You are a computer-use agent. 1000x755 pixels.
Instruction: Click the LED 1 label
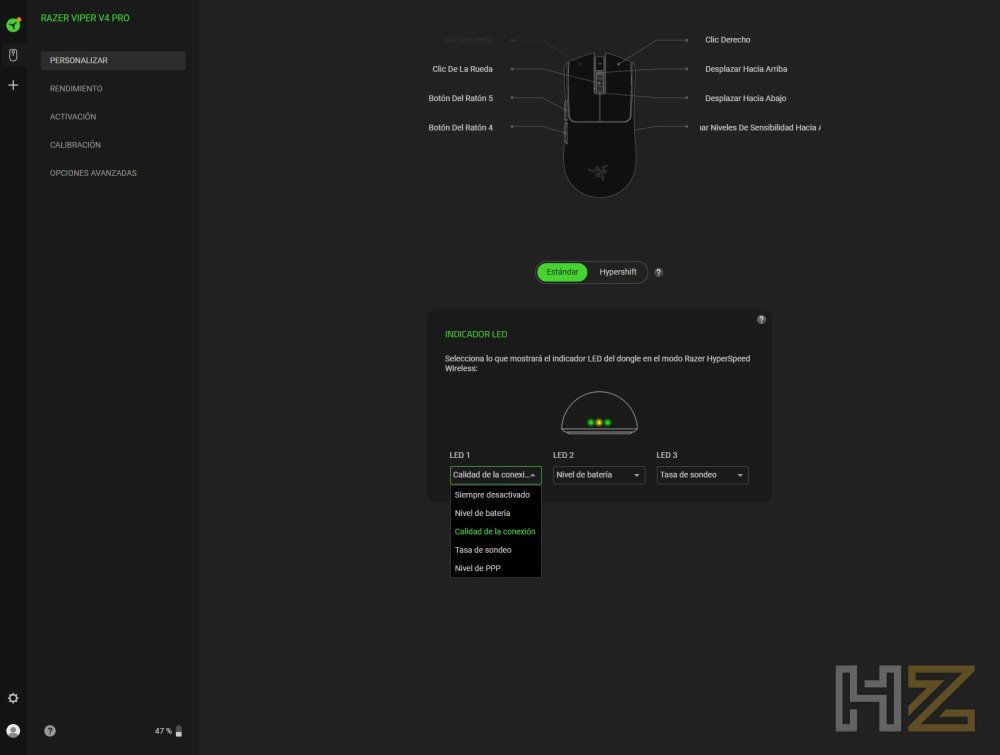[x=459, y=455]
